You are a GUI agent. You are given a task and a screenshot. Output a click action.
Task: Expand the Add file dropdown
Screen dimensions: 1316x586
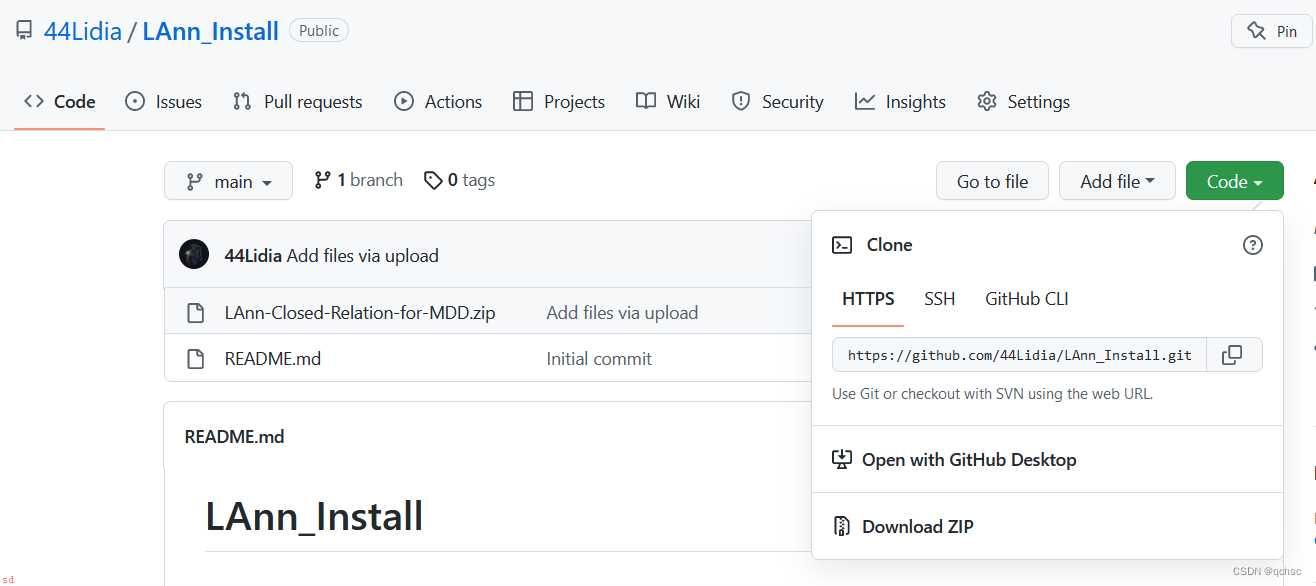(x=1117, y=181)
